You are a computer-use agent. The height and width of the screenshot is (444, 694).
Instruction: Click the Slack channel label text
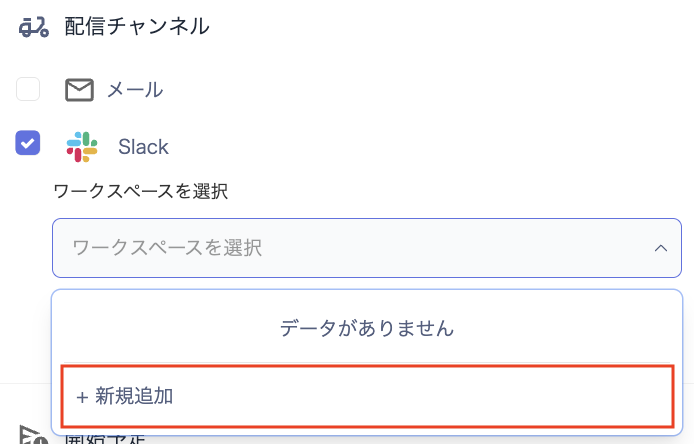143,147
